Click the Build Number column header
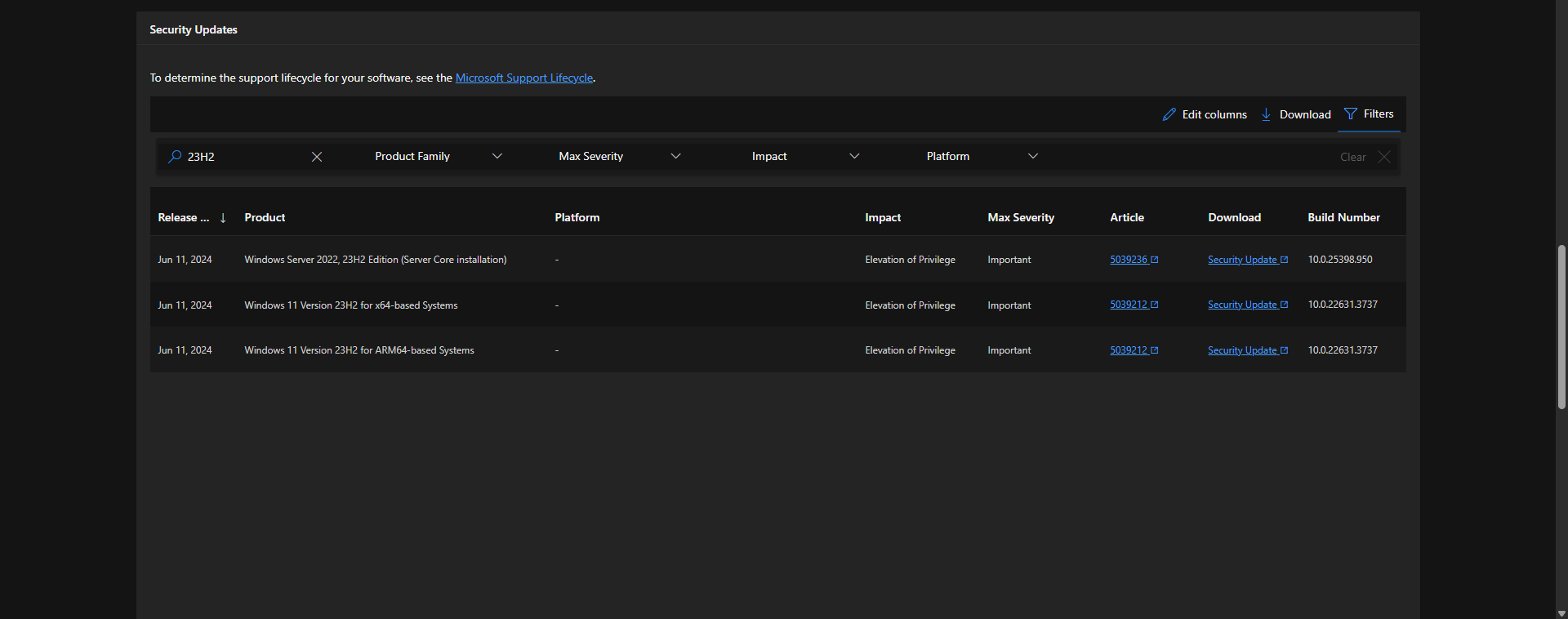 [1343, 217]
